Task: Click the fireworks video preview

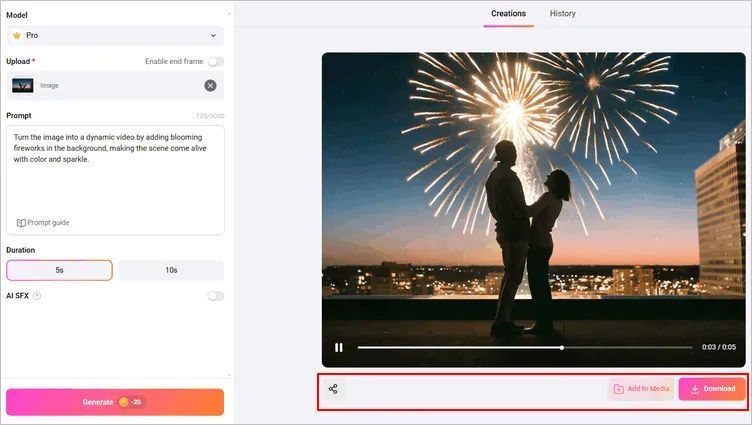Action: pyautogui.click(x=534, y=210)
